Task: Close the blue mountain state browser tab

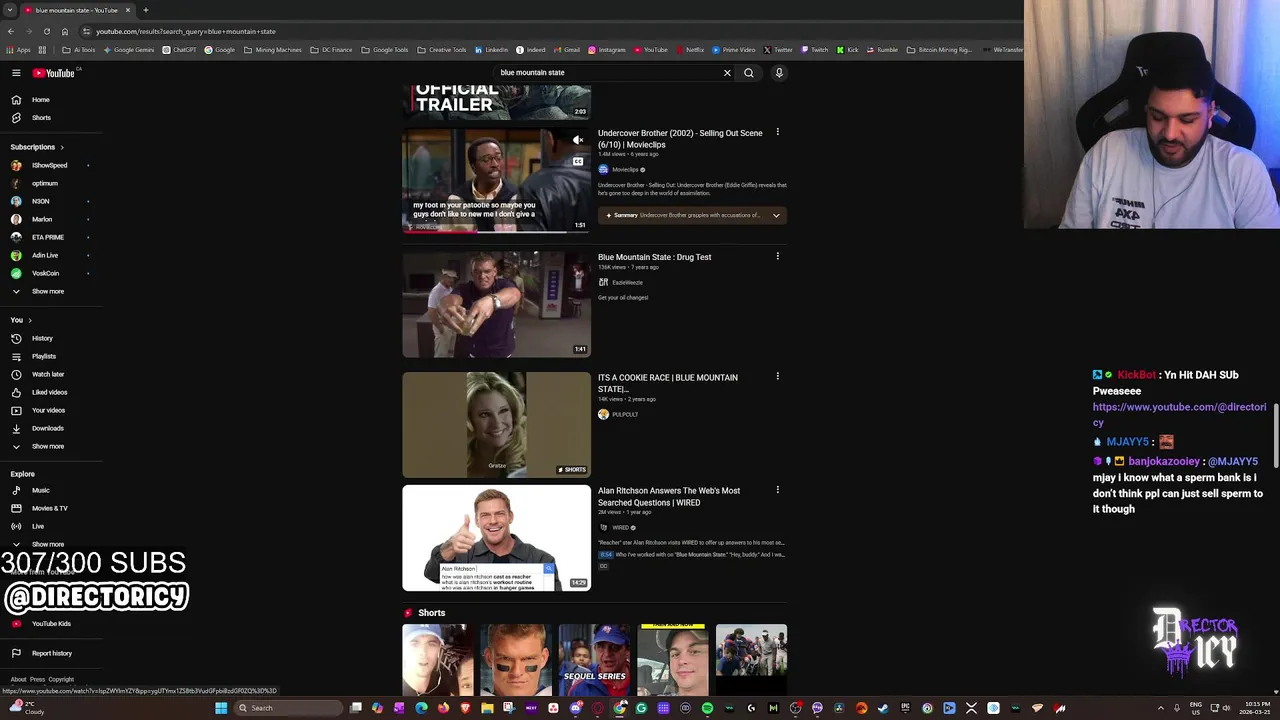Action: click(128, 10)
